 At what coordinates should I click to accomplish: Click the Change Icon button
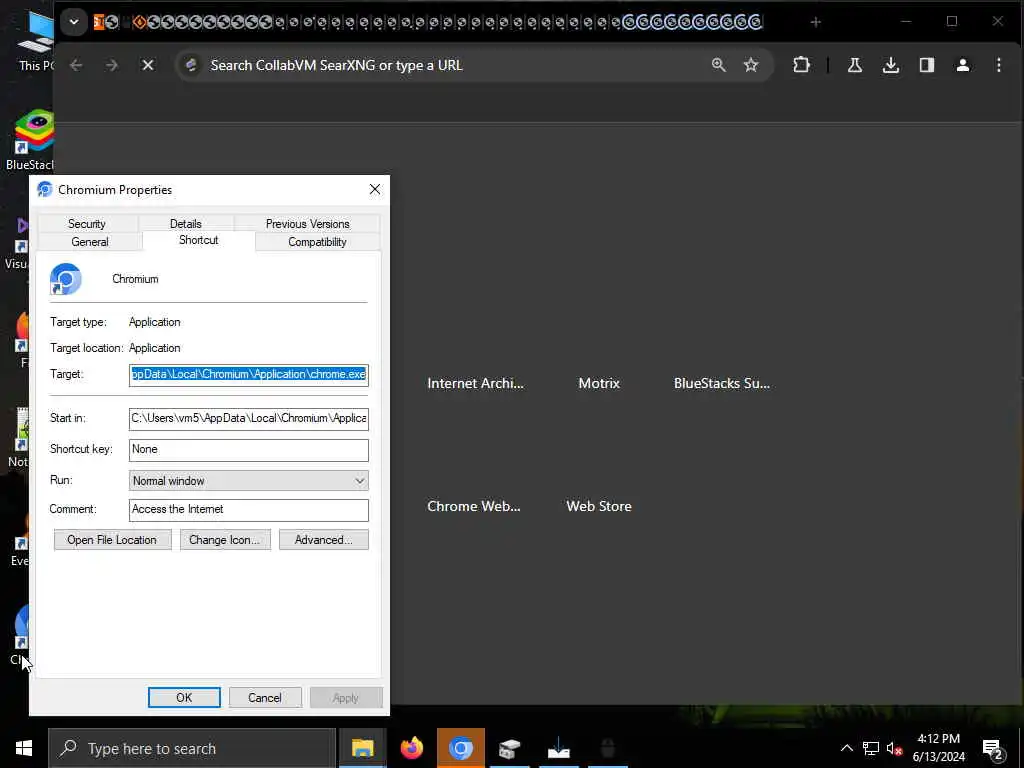point(225,540)
